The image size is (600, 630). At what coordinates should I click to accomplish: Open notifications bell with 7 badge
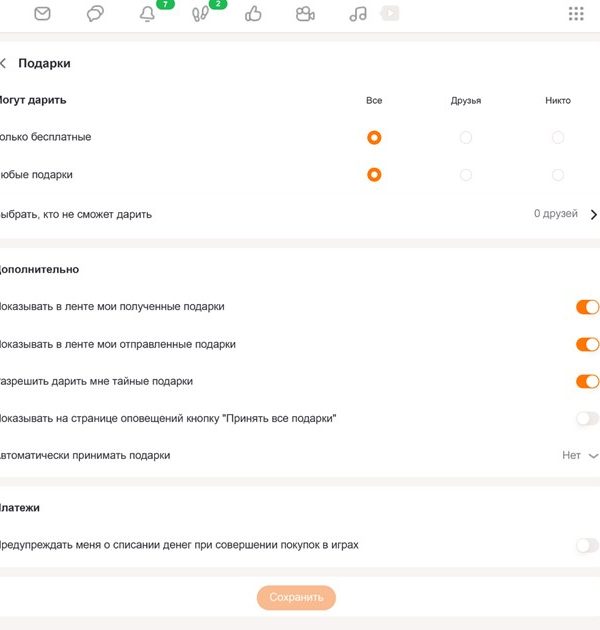(148, 14)
